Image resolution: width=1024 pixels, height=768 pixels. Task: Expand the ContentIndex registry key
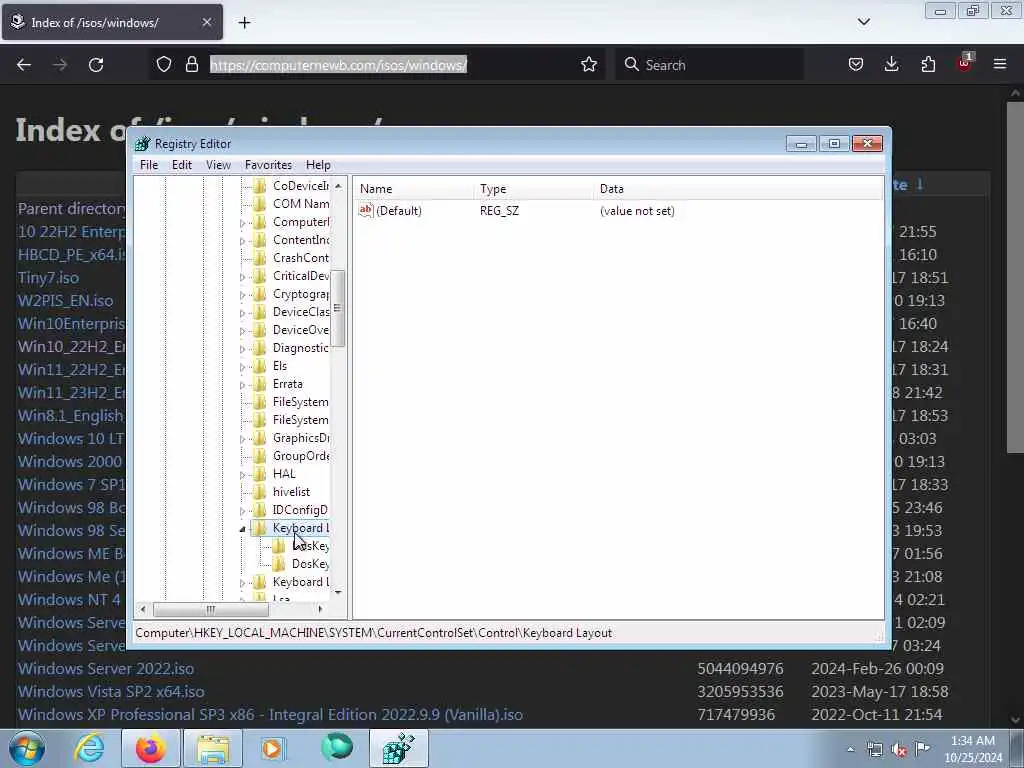(242, 241)
